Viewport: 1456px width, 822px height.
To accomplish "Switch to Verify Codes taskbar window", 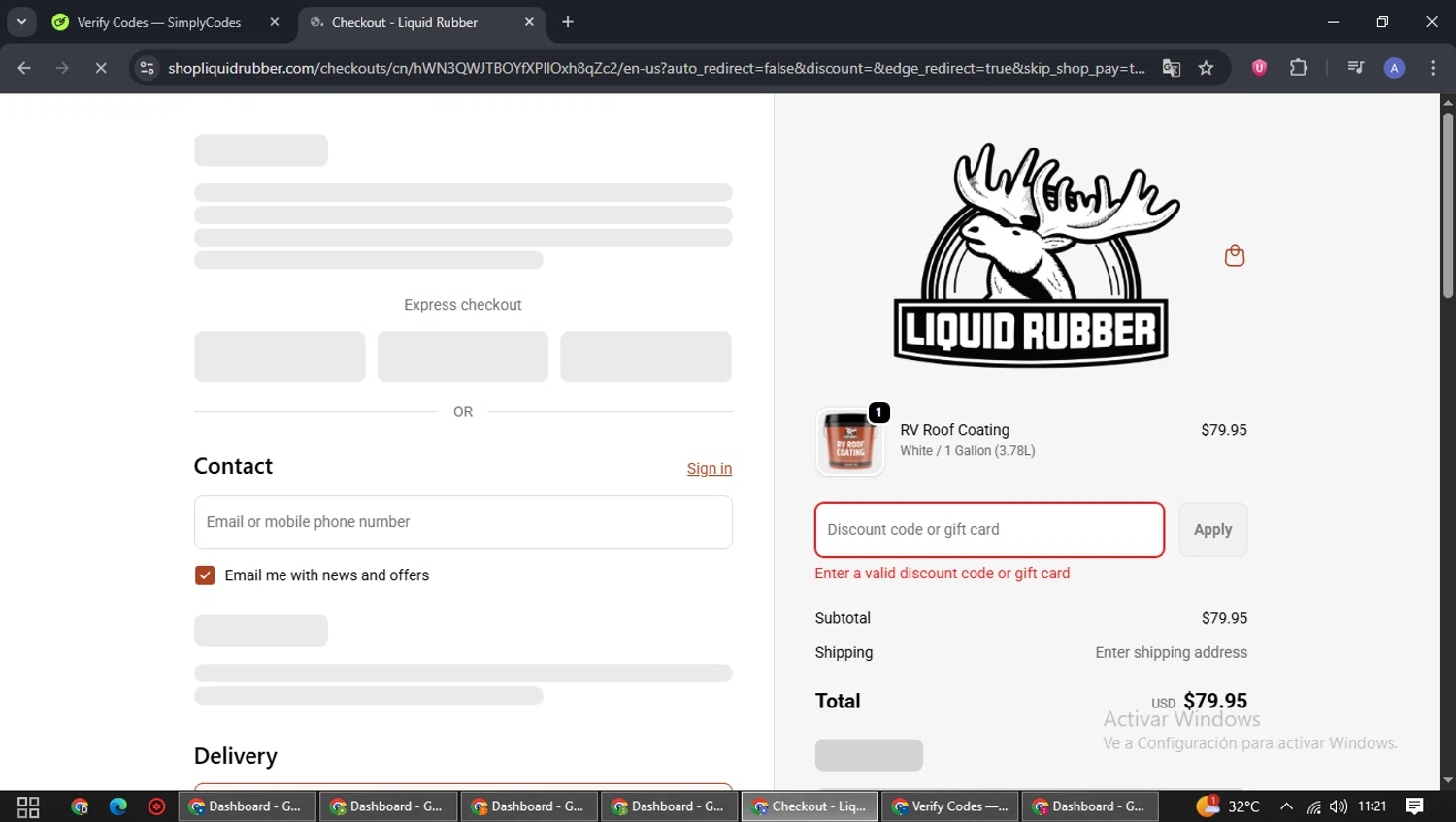I will pyautogui.click(x=950, y=806).
